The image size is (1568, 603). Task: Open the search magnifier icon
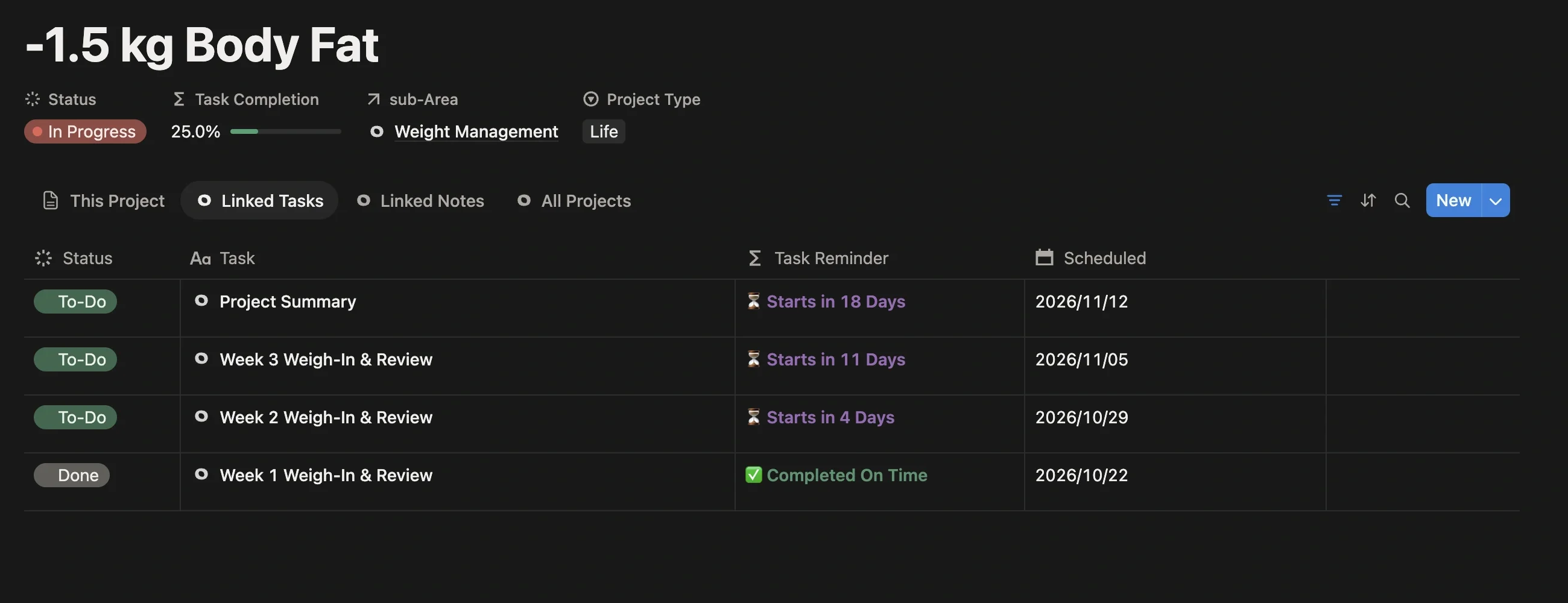pos(1402,200)
